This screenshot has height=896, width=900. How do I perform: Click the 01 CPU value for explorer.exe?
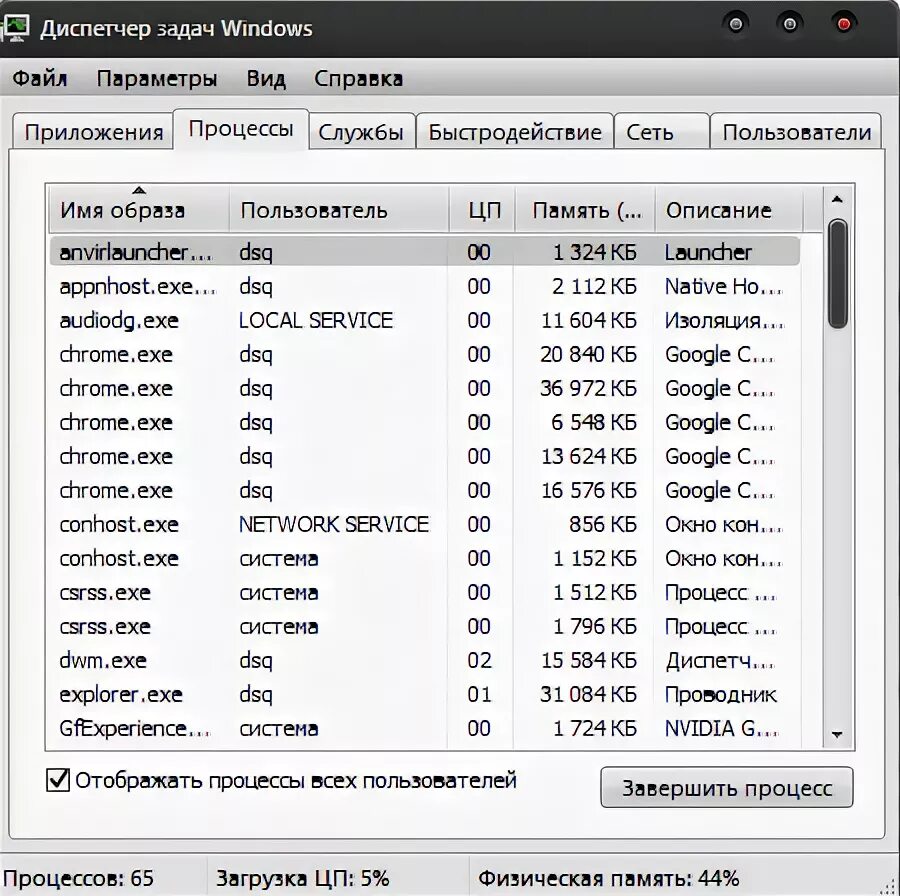[479, 695]
